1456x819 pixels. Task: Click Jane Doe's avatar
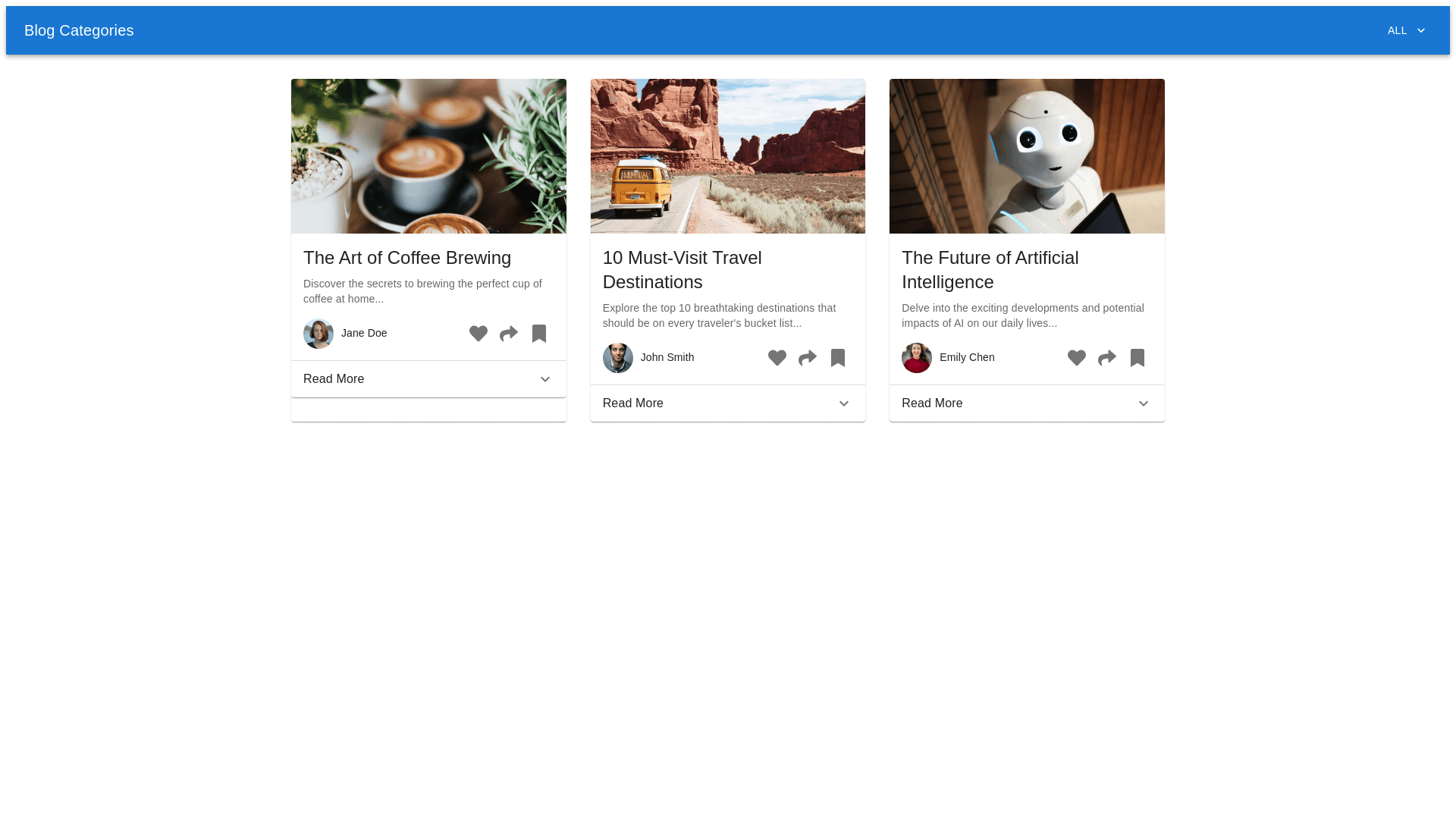click(x=318, y=334)
